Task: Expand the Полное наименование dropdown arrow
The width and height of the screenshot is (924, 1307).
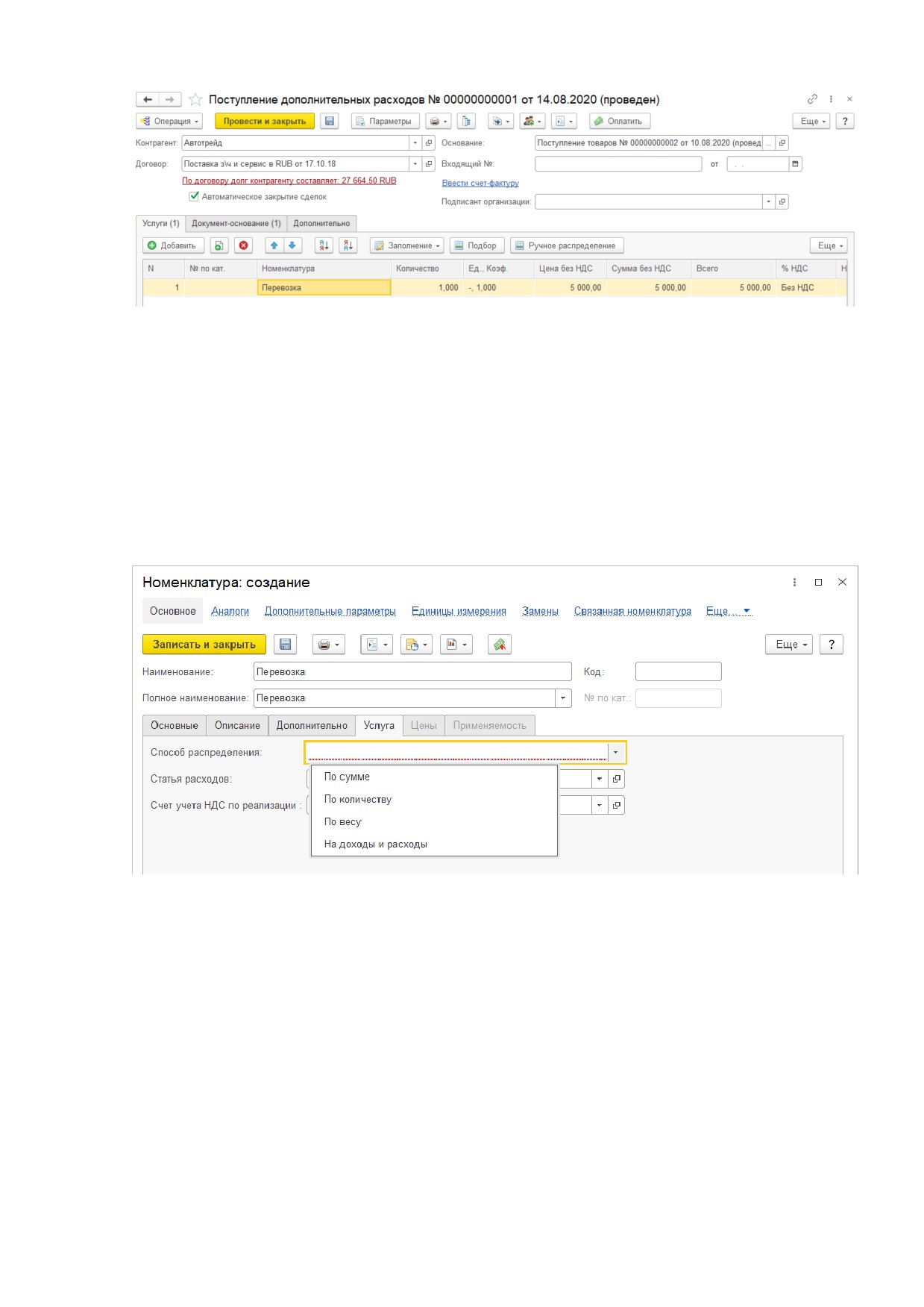Action: (563, 698)
